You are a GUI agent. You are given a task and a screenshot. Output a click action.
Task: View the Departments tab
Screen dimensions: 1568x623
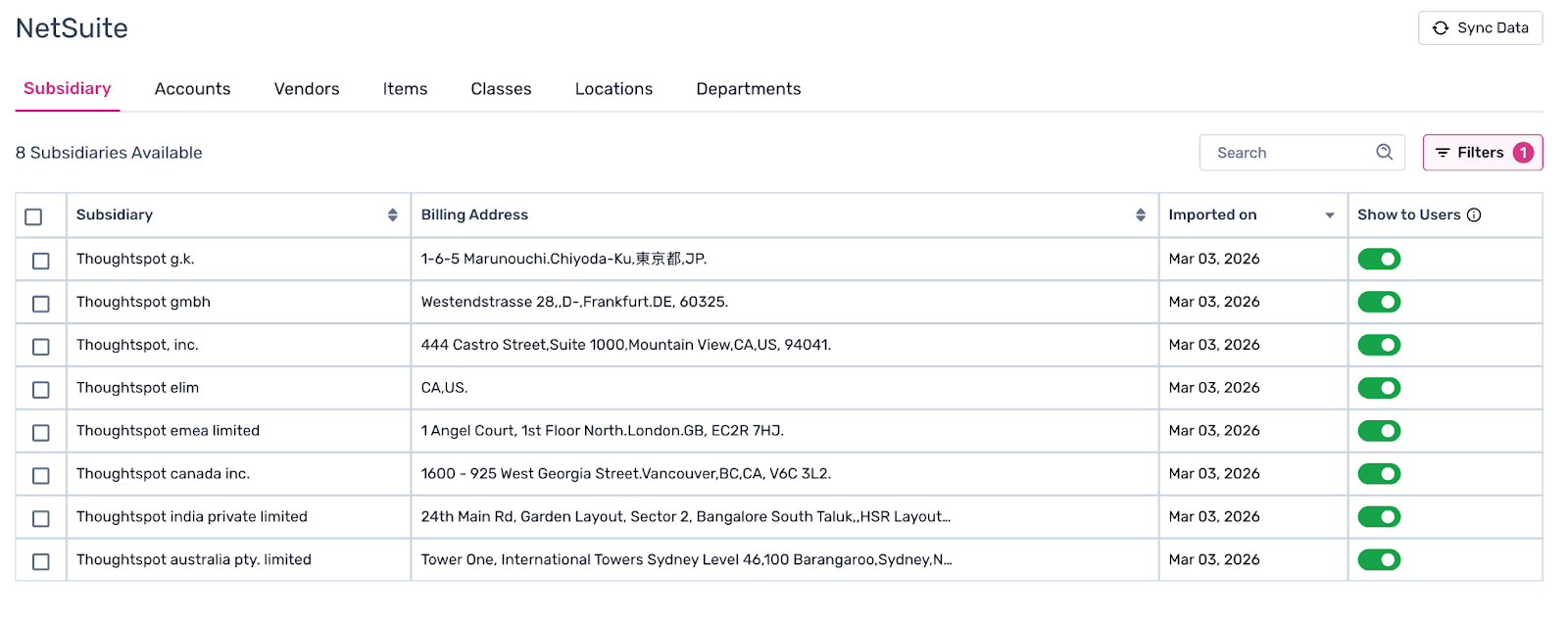click(749, 89)
